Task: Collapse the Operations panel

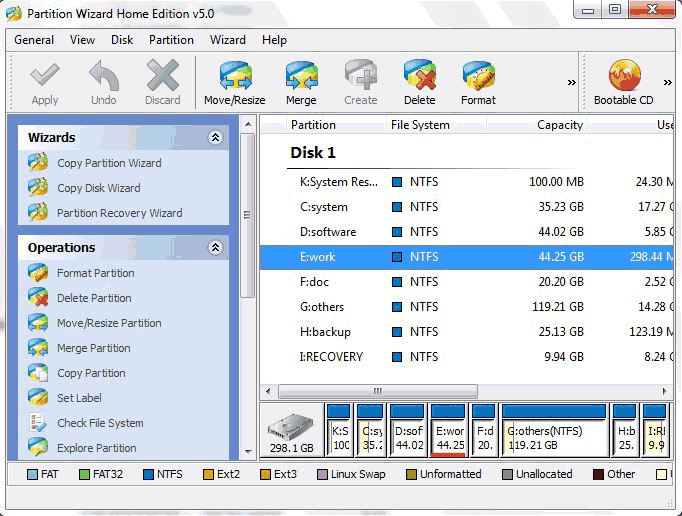Action: (215, 248)
